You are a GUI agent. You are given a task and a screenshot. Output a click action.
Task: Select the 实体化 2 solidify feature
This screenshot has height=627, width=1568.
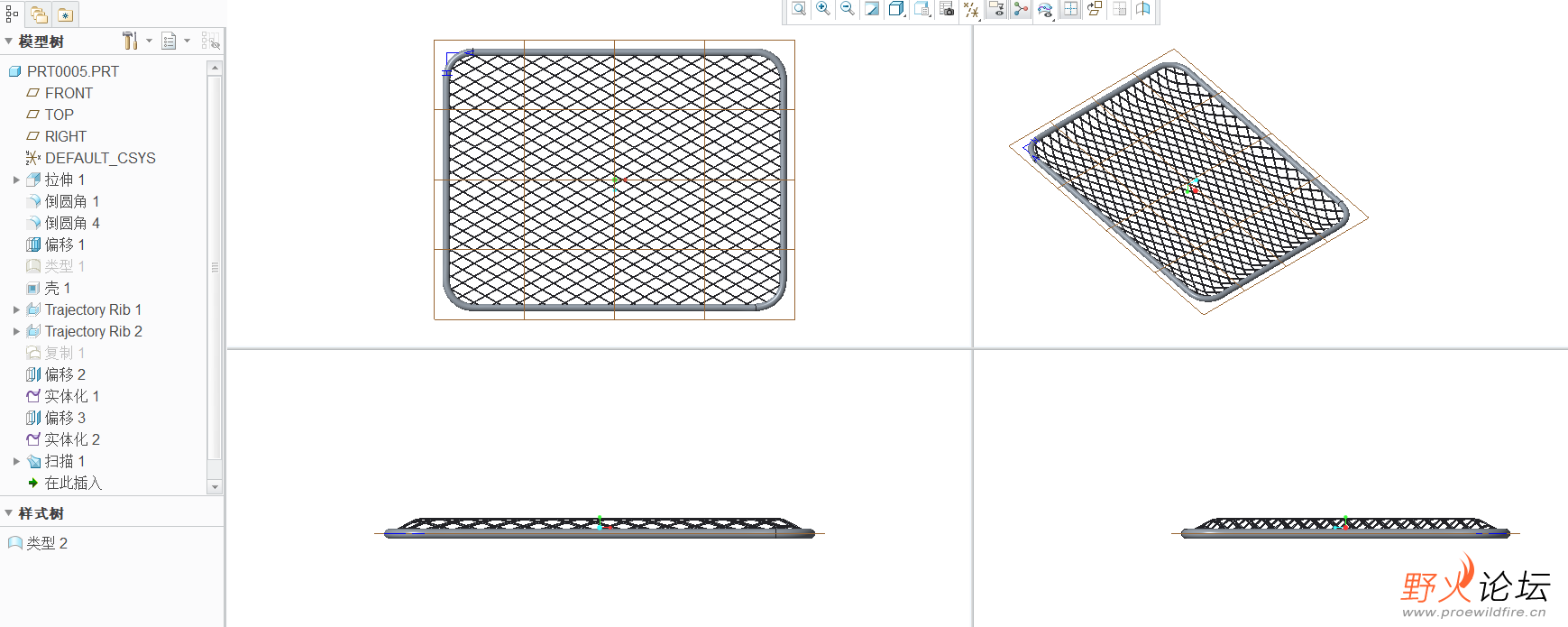72,439
